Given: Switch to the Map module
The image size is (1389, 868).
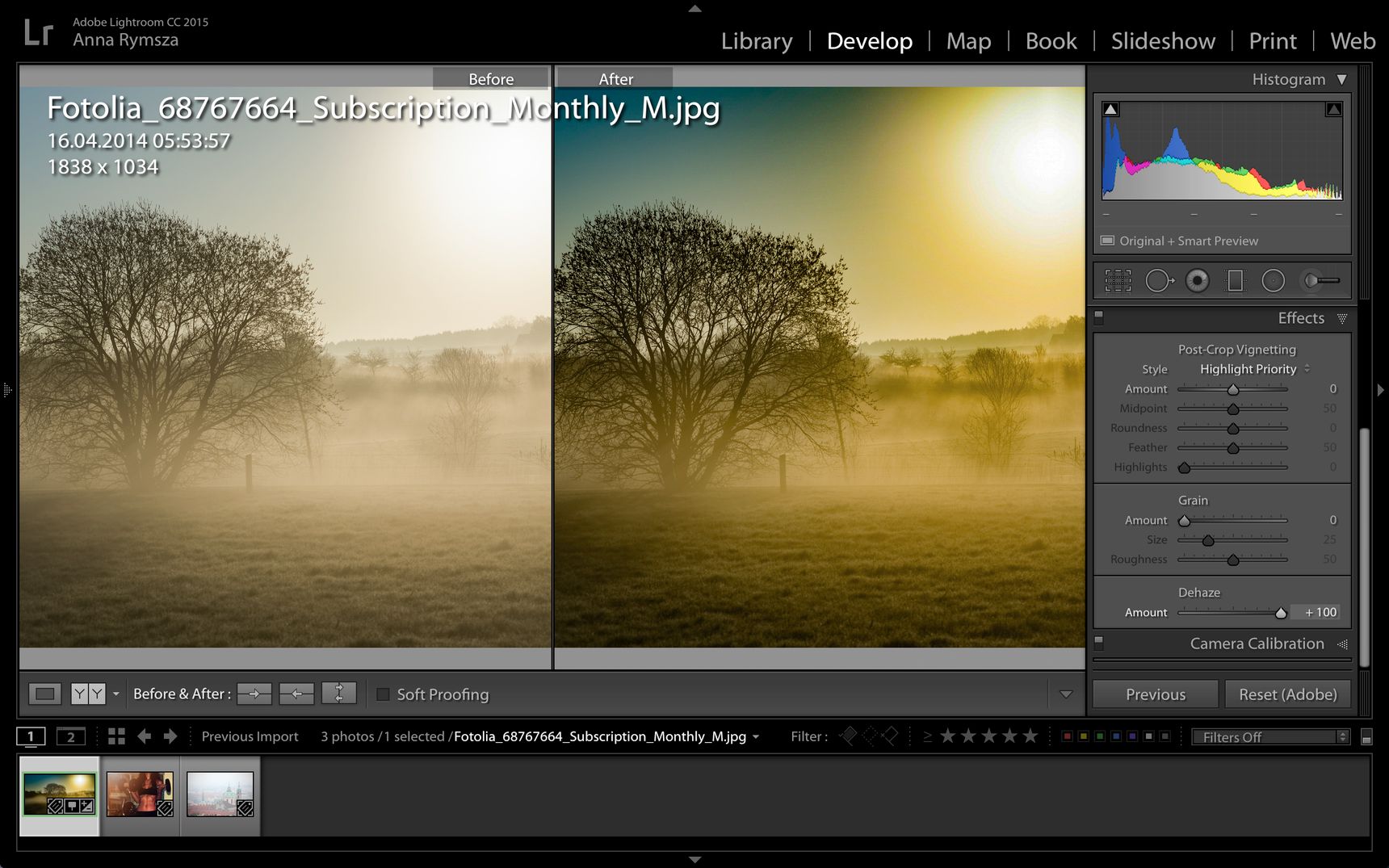Looking at the screenshot, I should [x=968, y=41].
